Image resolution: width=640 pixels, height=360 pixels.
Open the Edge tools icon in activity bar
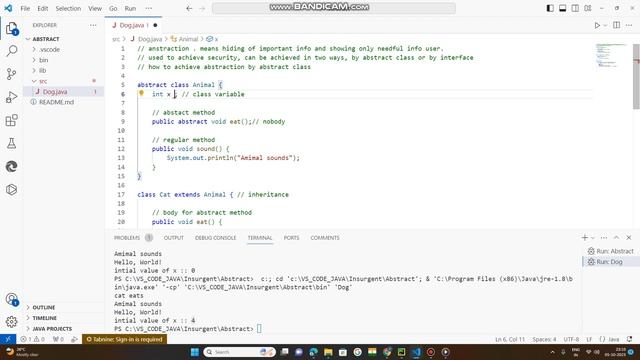tap(12, 166)
